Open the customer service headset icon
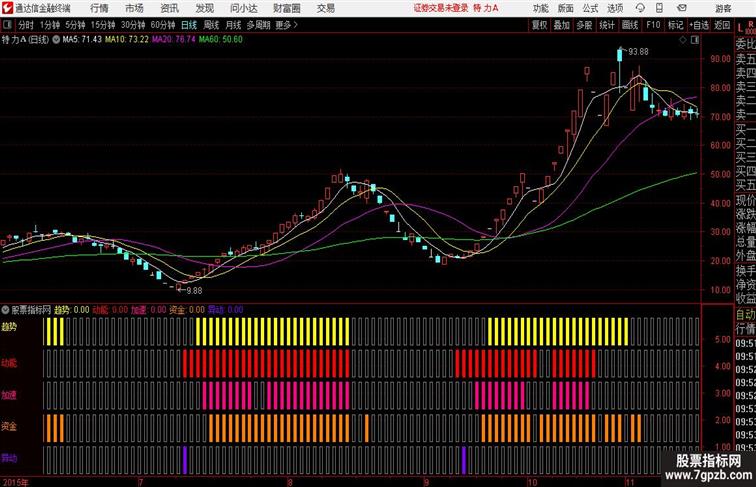 point(640,8)
